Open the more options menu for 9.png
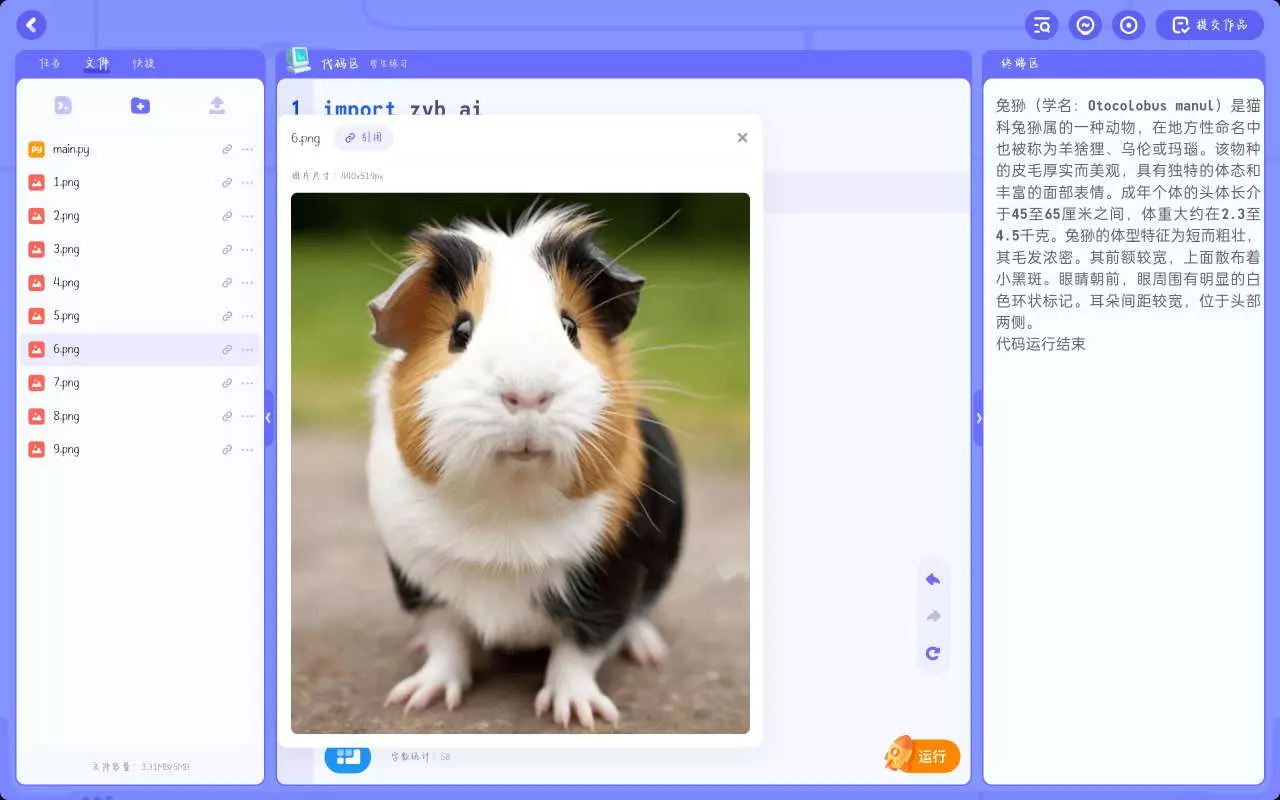1280x800 pixels. coord(247,449)
